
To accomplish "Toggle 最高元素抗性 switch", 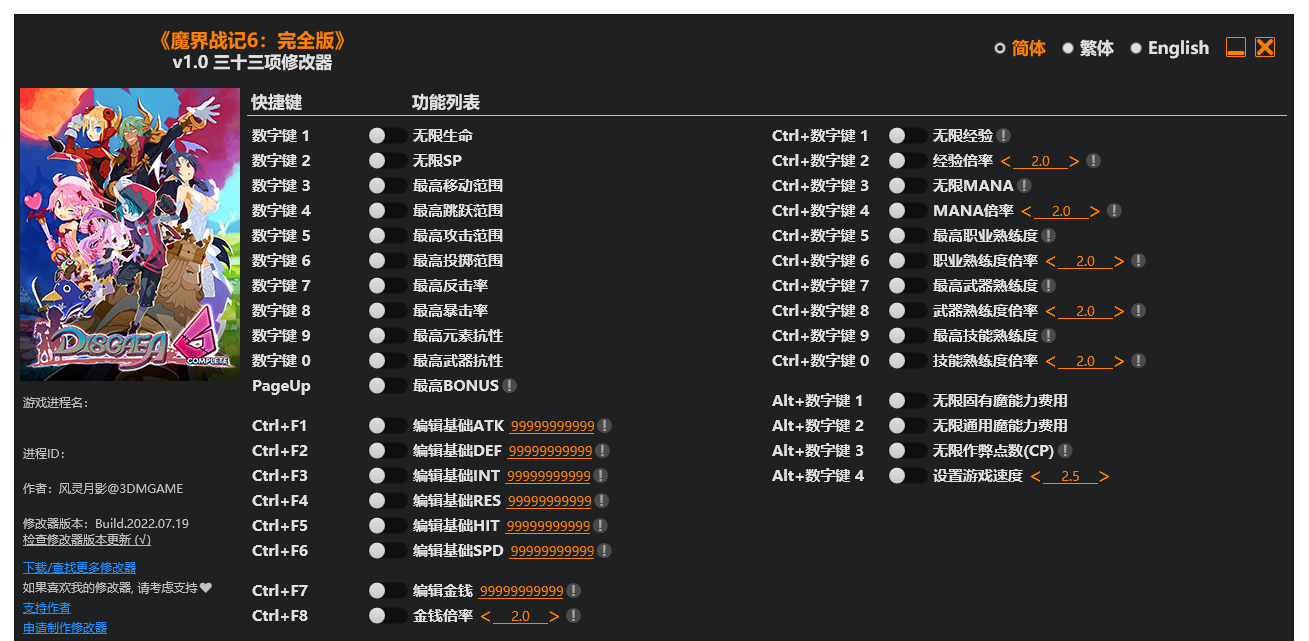I will pyautogui.click(x=387, y=336).
